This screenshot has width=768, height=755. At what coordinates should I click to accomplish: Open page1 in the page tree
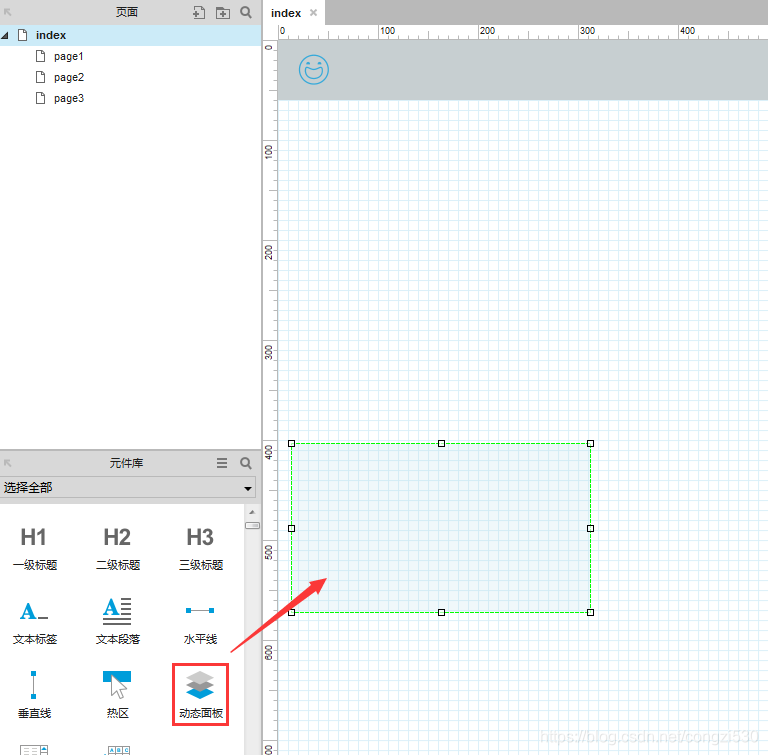(69, 56)
